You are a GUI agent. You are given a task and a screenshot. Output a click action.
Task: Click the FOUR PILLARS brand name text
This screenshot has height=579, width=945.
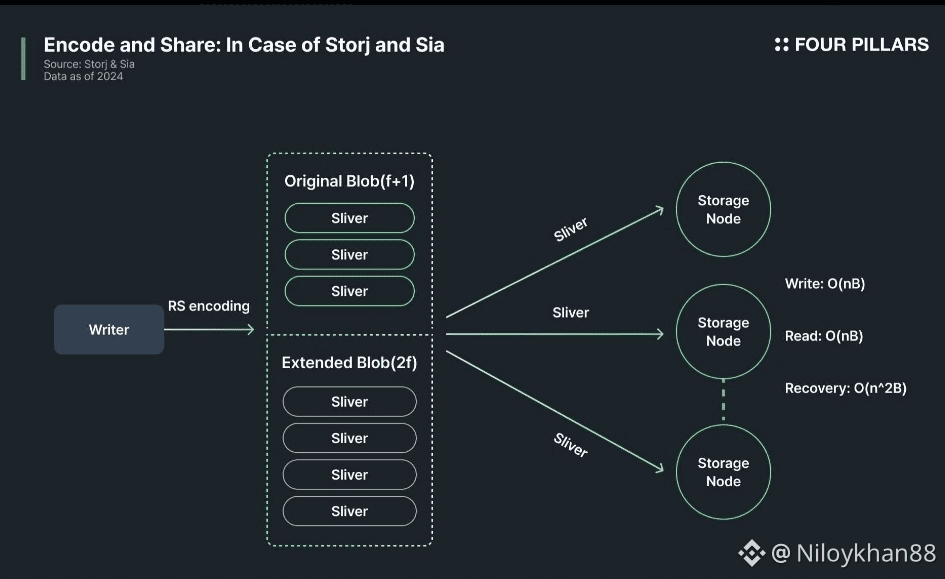click(861, 45)
